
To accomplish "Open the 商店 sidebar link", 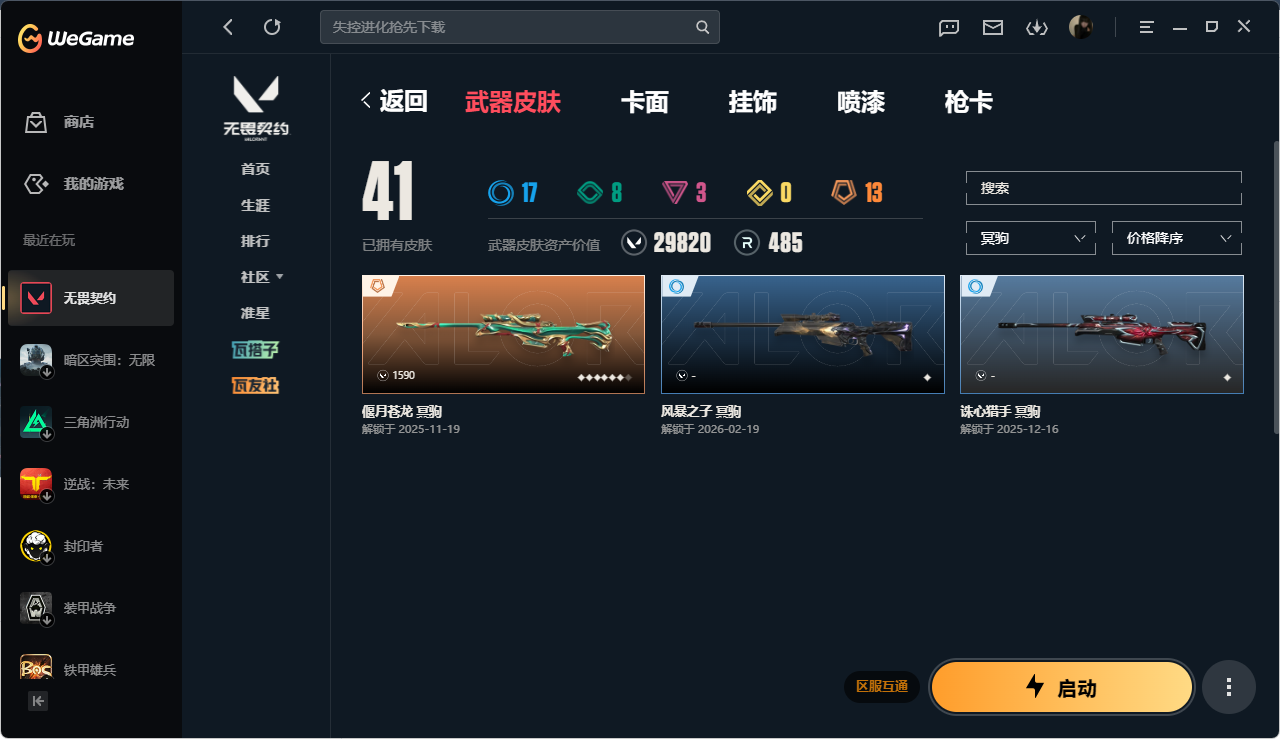I will 79,122.
